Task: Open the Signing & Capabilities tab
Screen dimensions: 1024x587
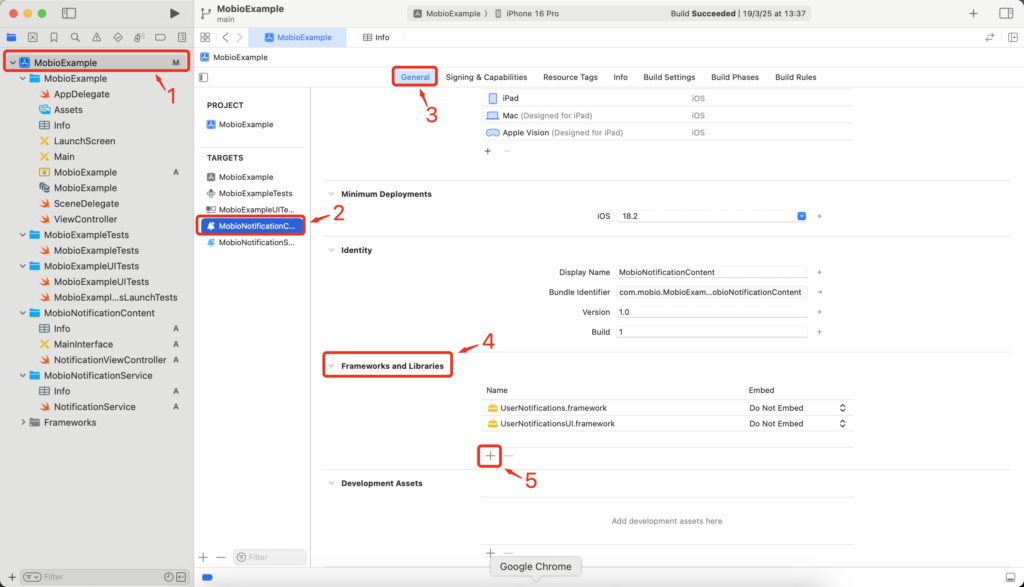Action: (486, 77)
